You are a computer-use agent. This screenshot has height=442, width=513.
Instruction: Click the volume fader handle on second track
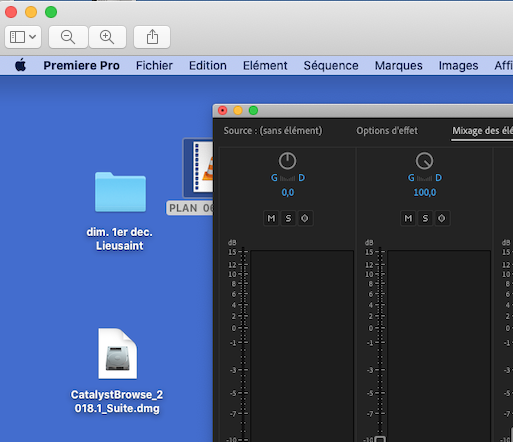coord(380,439)
